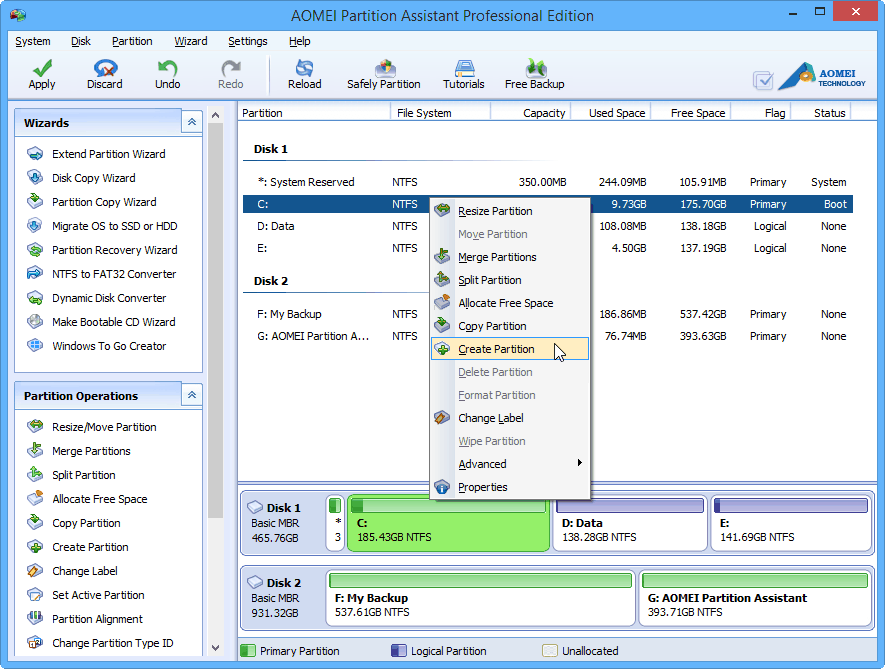Image resolution: width=885 pixels, height=669 pixels.
Task: Click the Apply toolbar icon
Action: click(x=41, y=74)
